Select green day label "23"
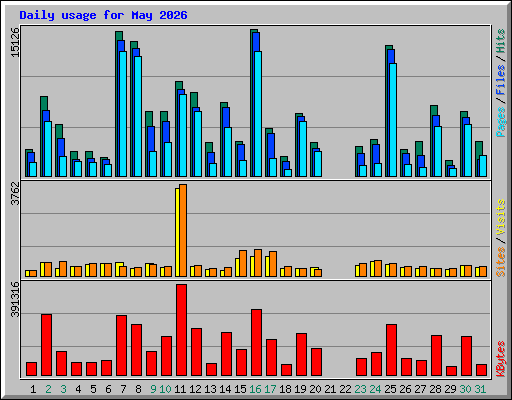The image size is (512, 400). [x=360, y=389]
